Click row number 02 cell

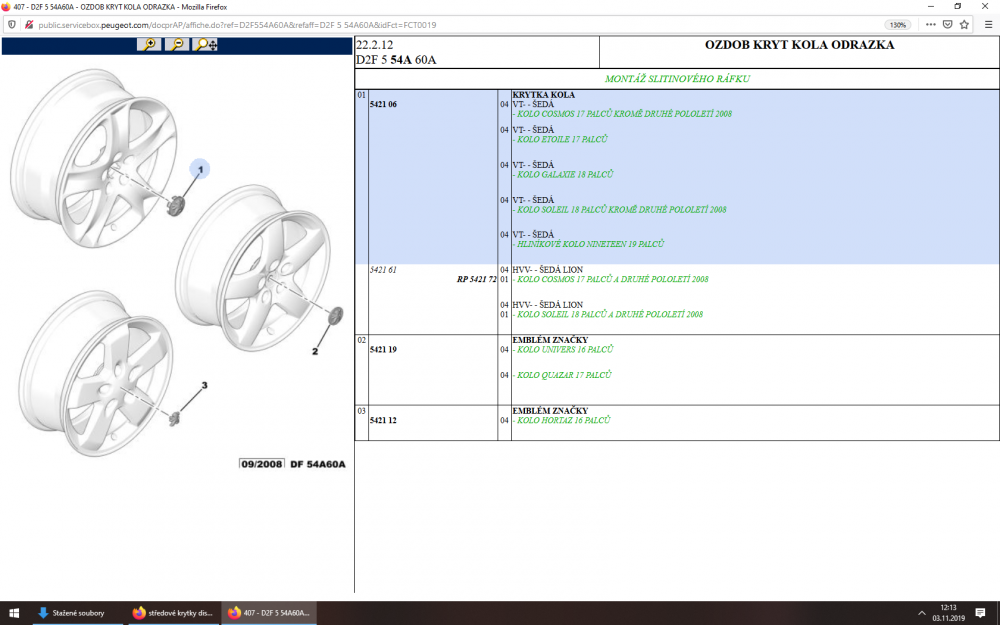coord(362,370)
